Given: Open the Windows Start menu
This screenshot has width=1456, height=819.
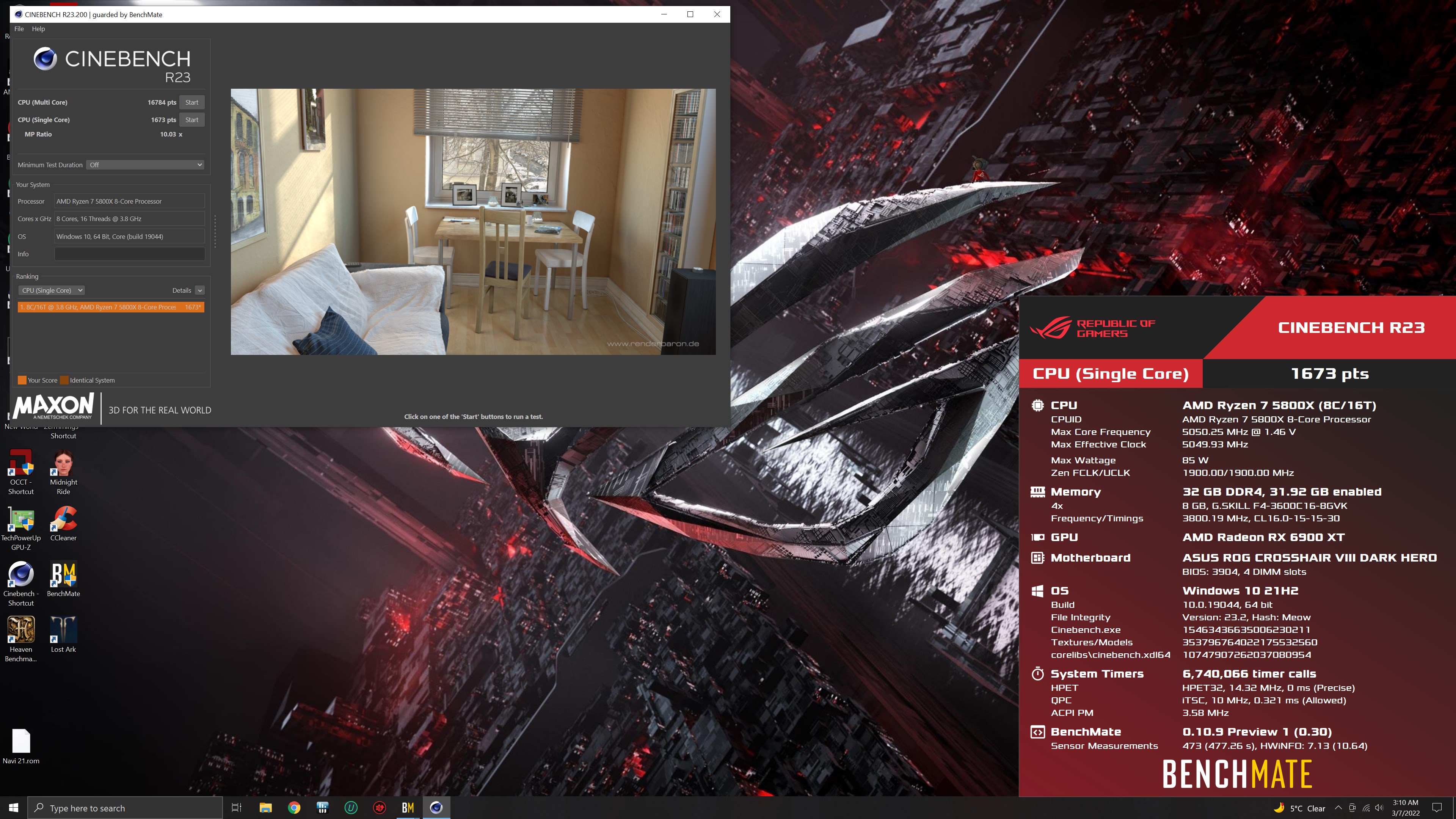Looking at the screenshot, I should click(14, 808).
